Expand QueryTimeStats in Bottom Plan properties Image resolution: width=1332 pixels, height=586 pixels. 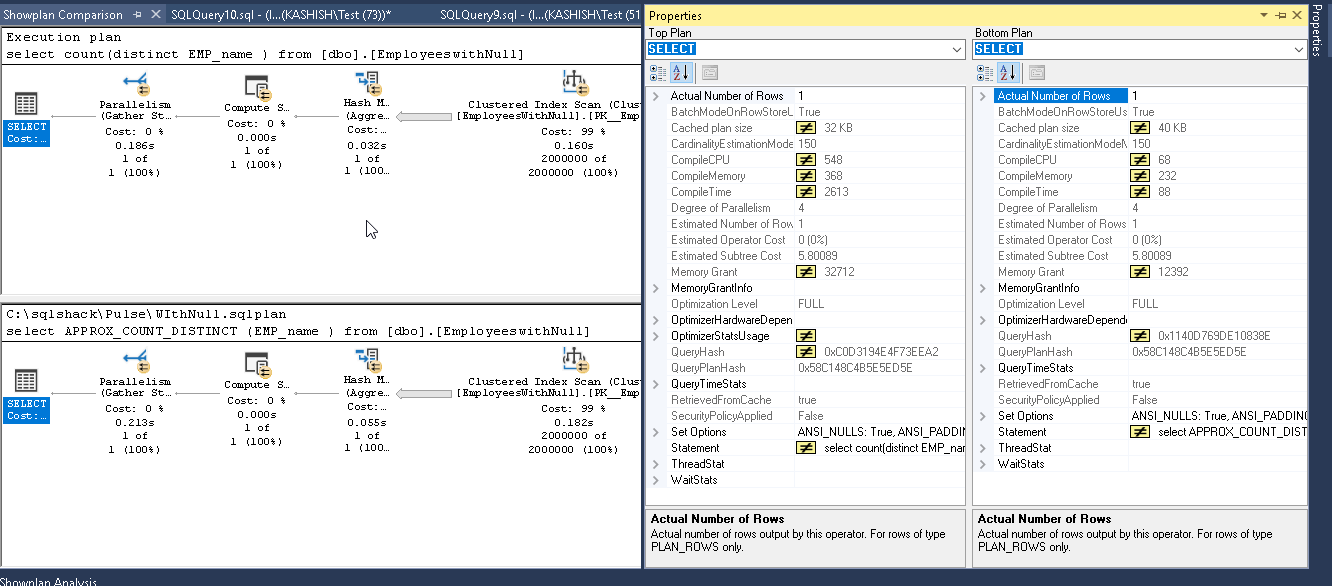pyautogui.click(x=983, y=368)
